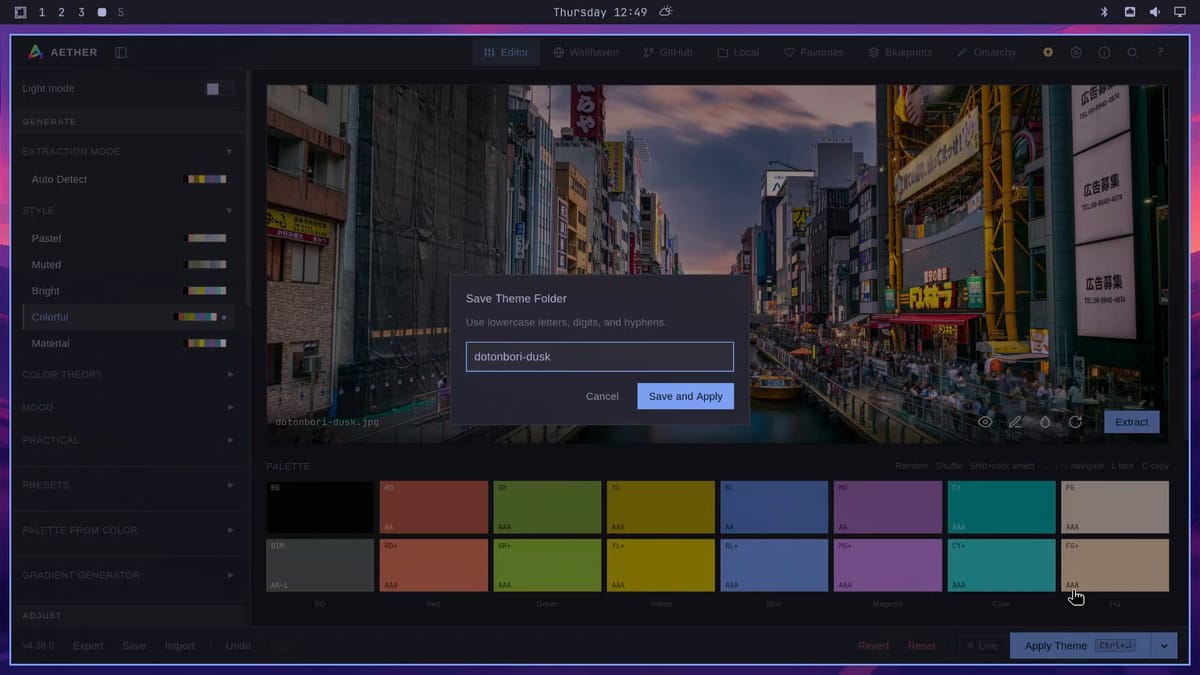Collapse the Extraction Mode section
1200x675 pixels.
pos(128,151)
